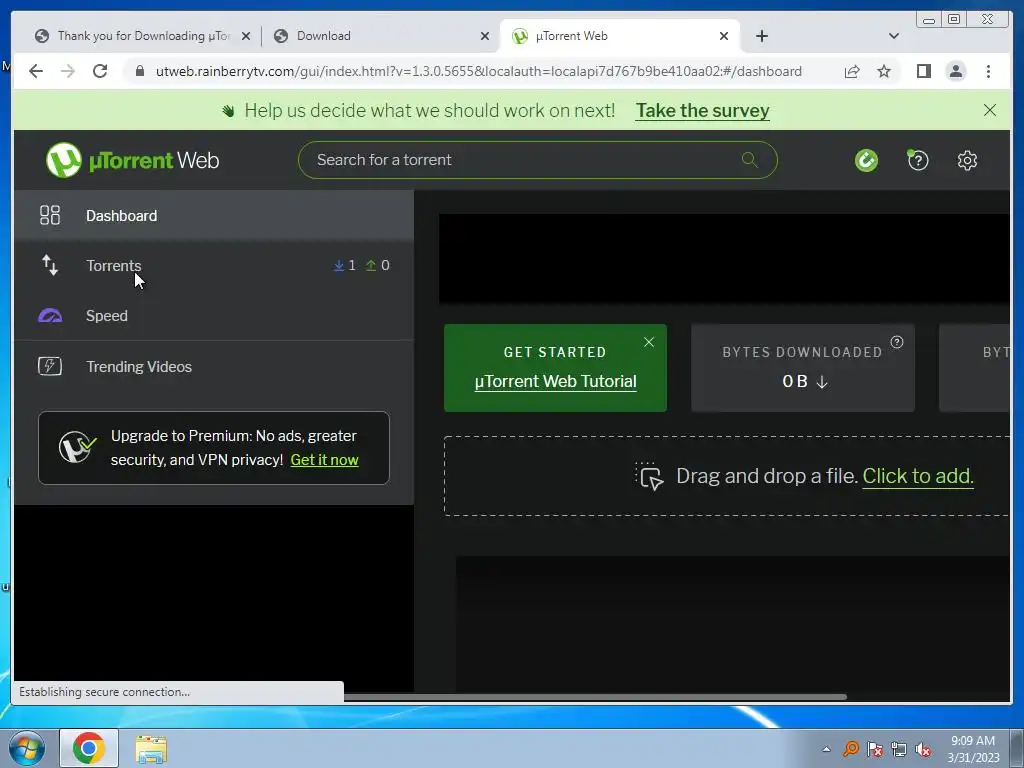The width and height of the screenshot is (1024, 768).
Task: Open the Chrome three-dot menu
Action: point(988,71)
